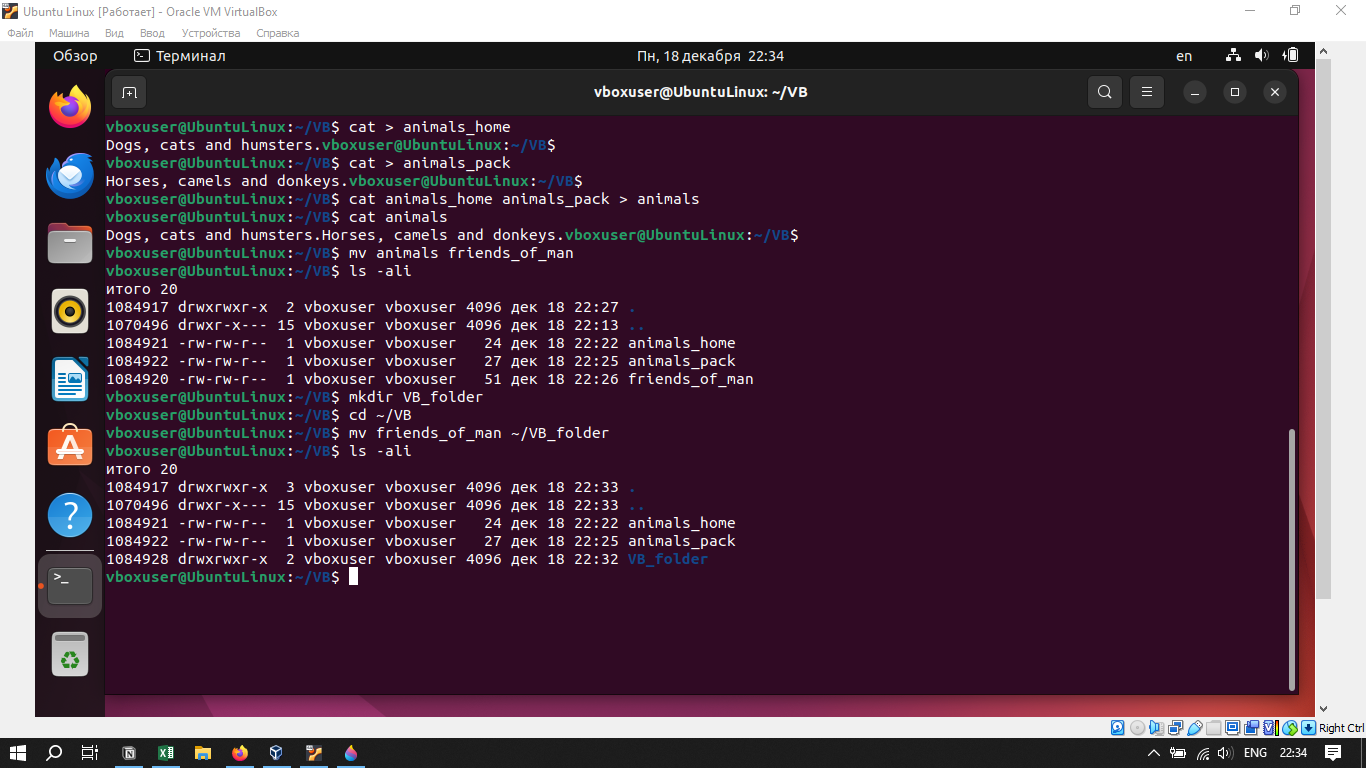Open Windows notification center icon
This screenshot has width=1366, height=768.
(1333, 753)
